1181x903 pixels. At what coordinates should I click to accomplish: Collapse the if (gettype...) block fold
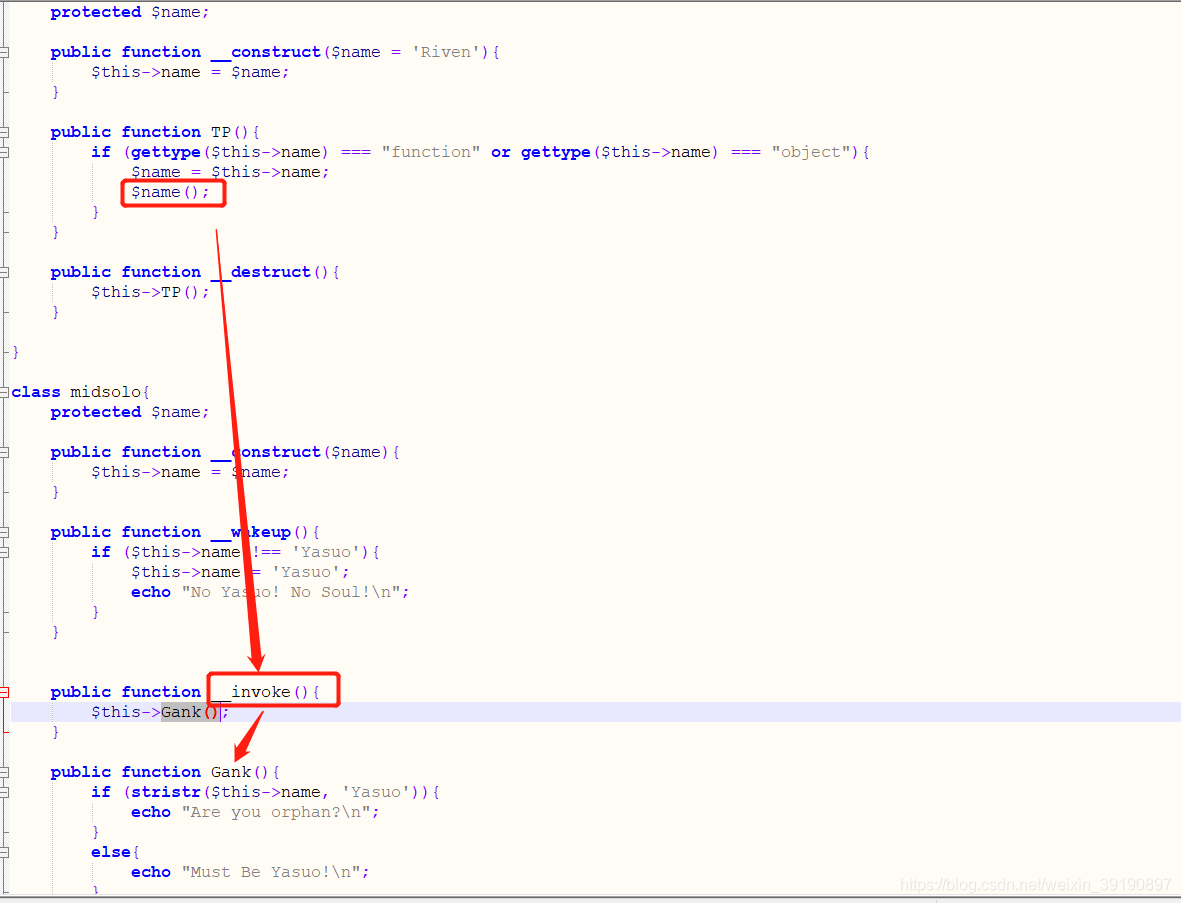(x=4, y=152)
